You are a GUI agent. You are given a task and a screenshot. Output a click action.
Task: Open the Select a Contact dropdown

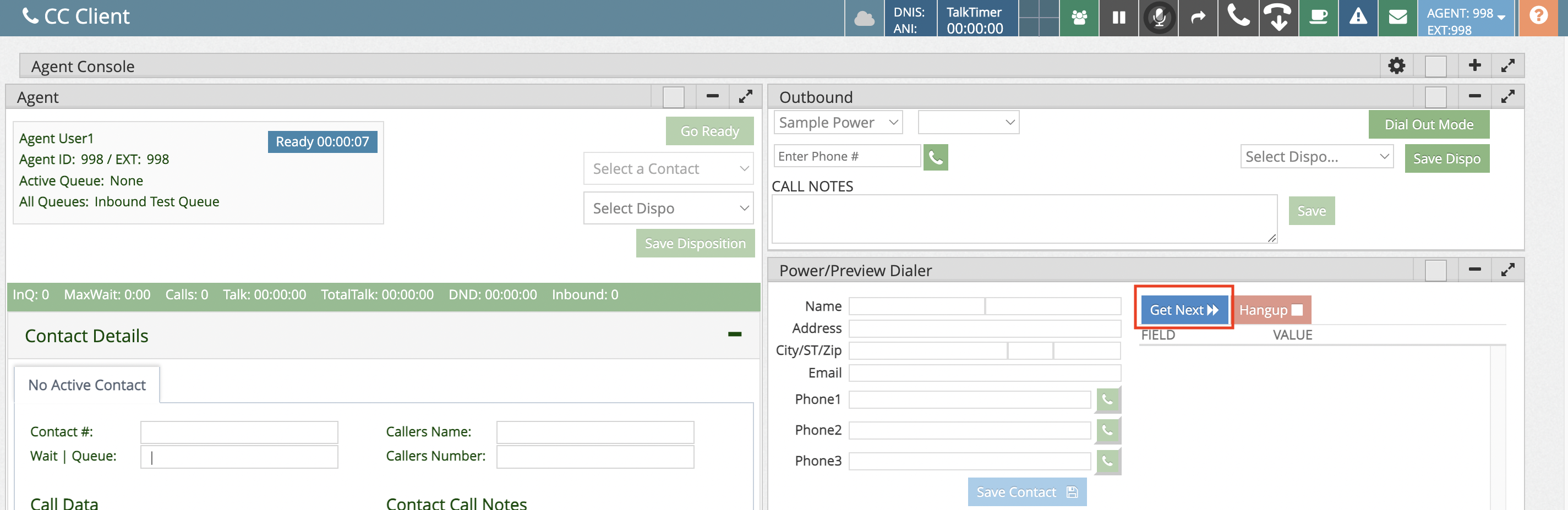(668, 168)
